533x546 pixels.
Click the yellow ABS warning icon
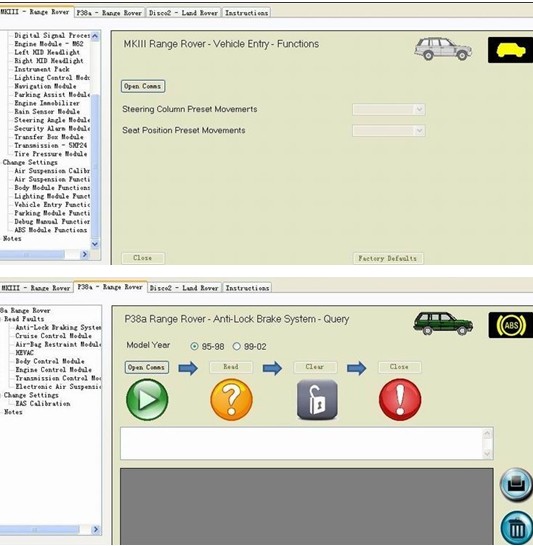coord(511,325)
